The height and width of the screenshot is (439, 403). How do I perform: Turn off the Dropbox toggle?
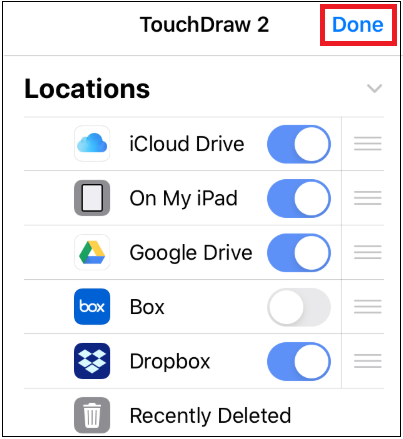click(299, 361)
